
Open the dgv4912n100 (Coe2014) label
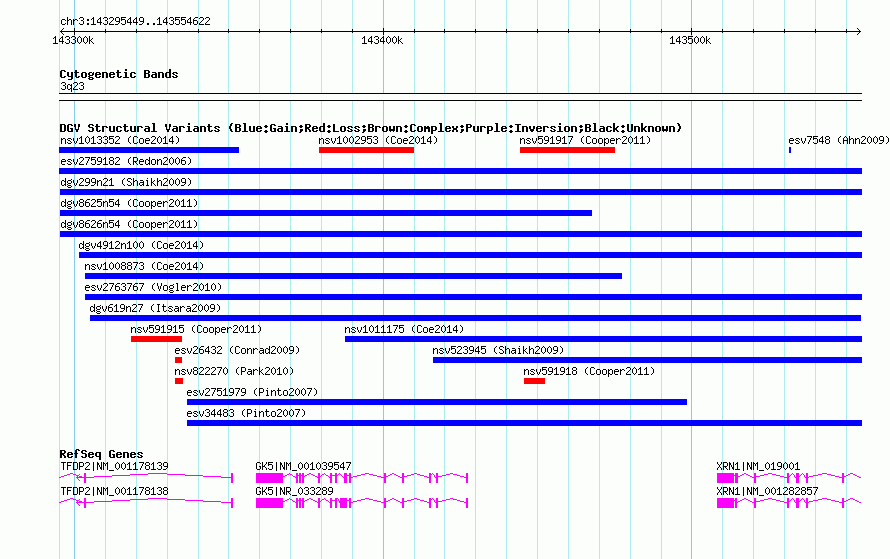(141, 245)
